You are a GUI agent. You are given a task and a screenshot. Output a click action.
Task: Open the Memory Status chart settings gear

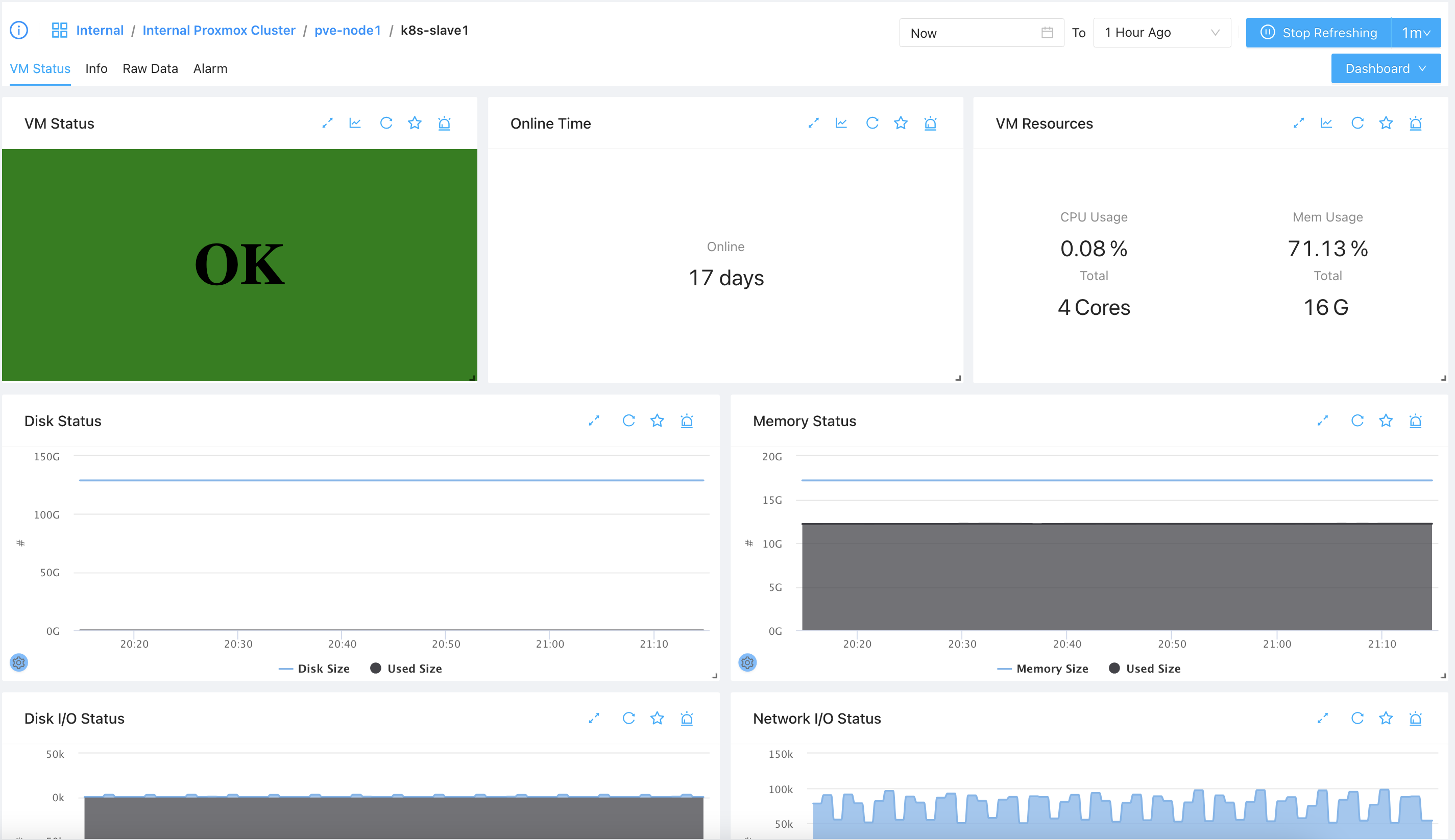click(x=747, y=662)
